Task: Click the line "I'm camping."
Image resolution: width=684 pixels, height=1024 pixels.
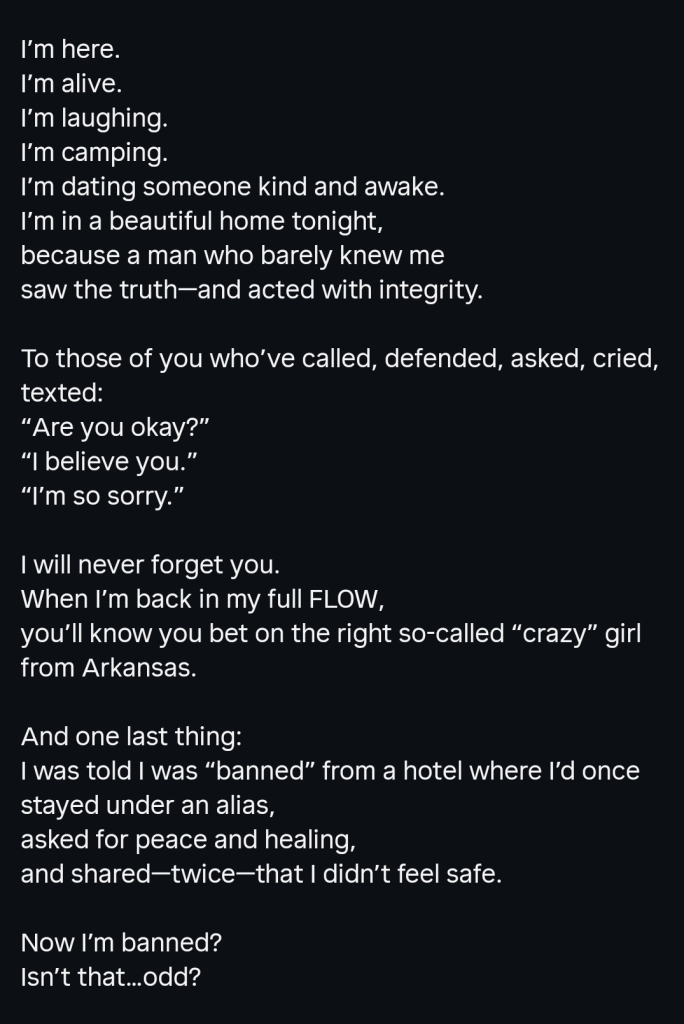Action: pyautogui.click(x=94, y=153)
